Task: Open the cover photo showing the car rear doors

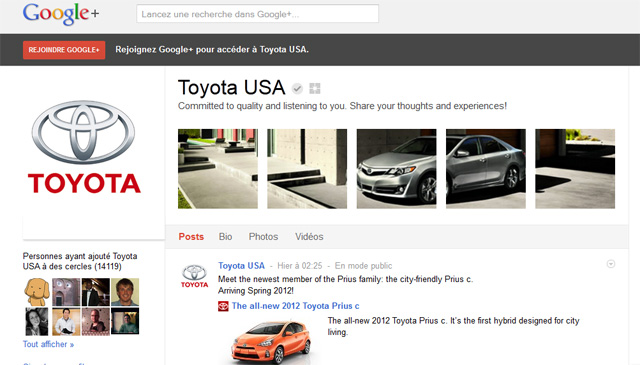Action: 486,169
